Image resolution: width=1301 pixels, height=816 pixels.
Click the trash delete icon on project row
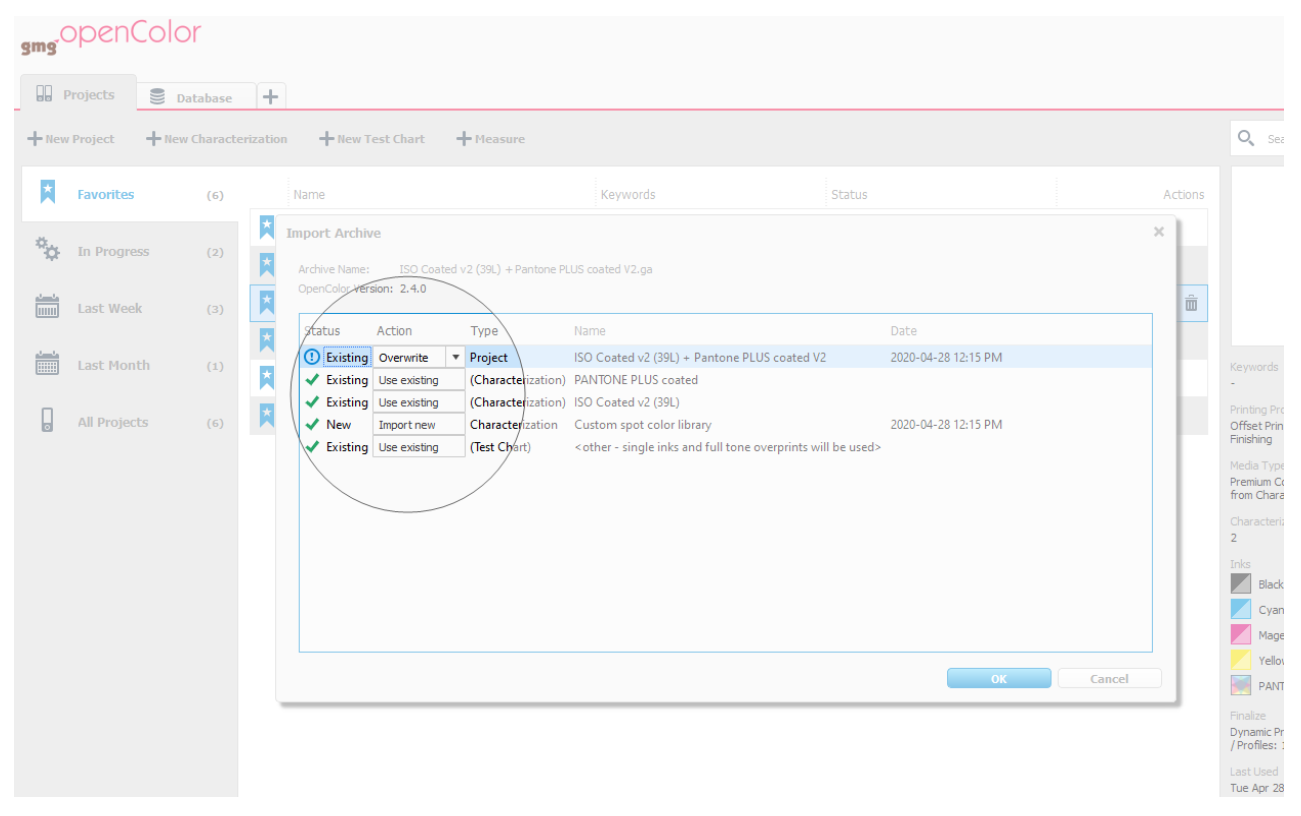tap(1191, 303)
